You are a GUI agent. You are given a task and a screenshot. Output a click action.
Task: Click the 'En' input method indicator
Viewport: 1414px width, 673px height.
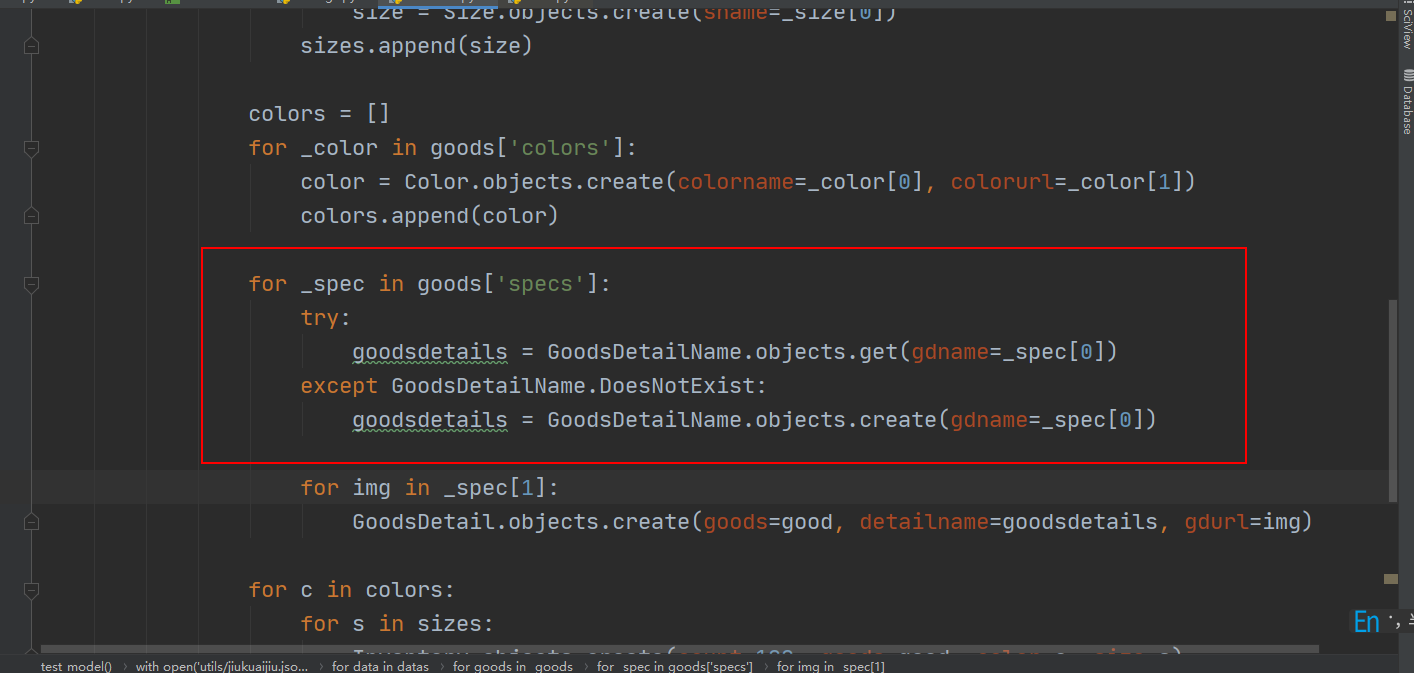pyautogui.click(x=1366, y=621)
